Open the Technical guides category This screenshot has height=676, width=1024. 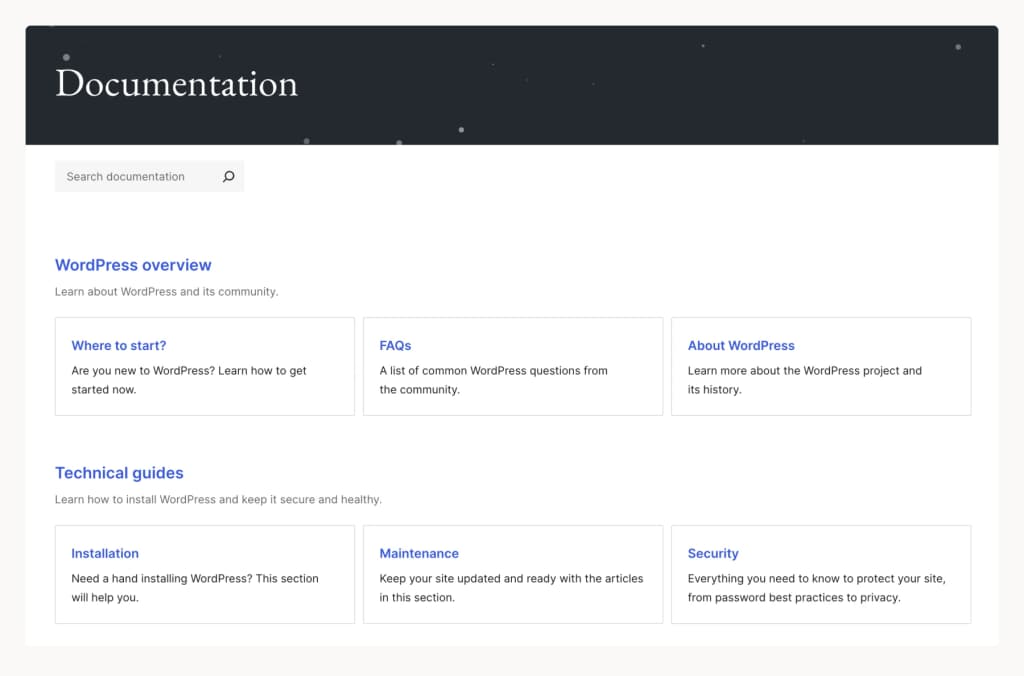click(119, 473)
